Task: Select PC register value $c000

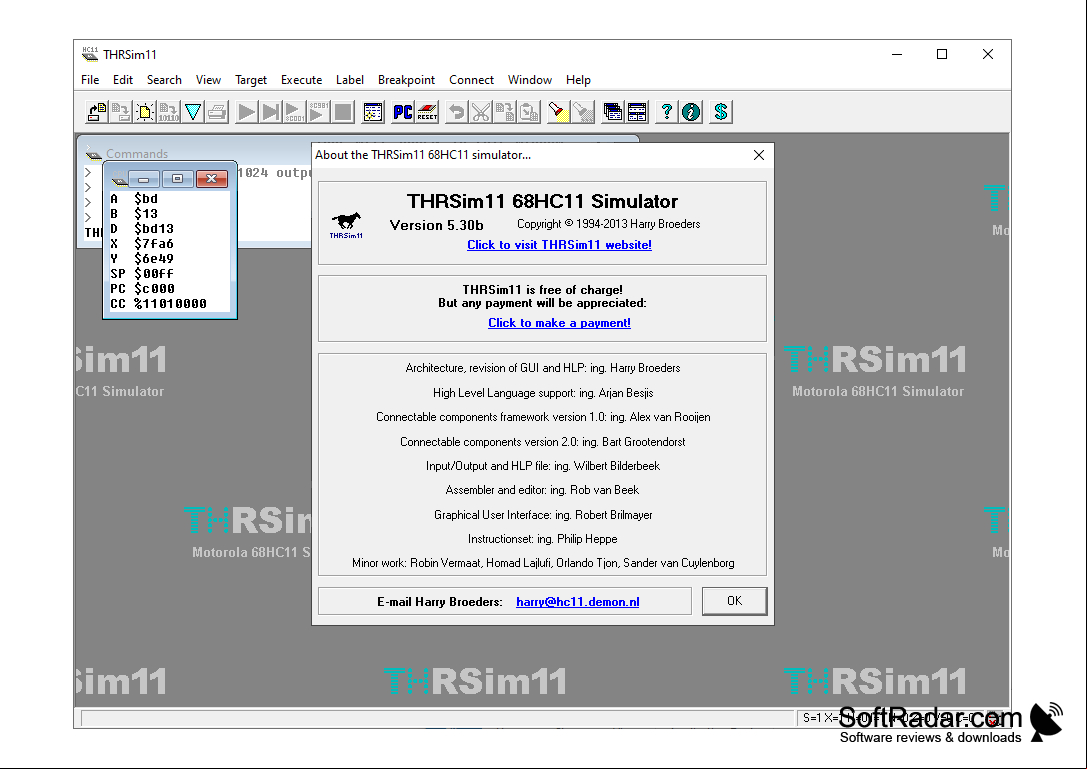Action: pyautogui.click(x=154, y=288)
